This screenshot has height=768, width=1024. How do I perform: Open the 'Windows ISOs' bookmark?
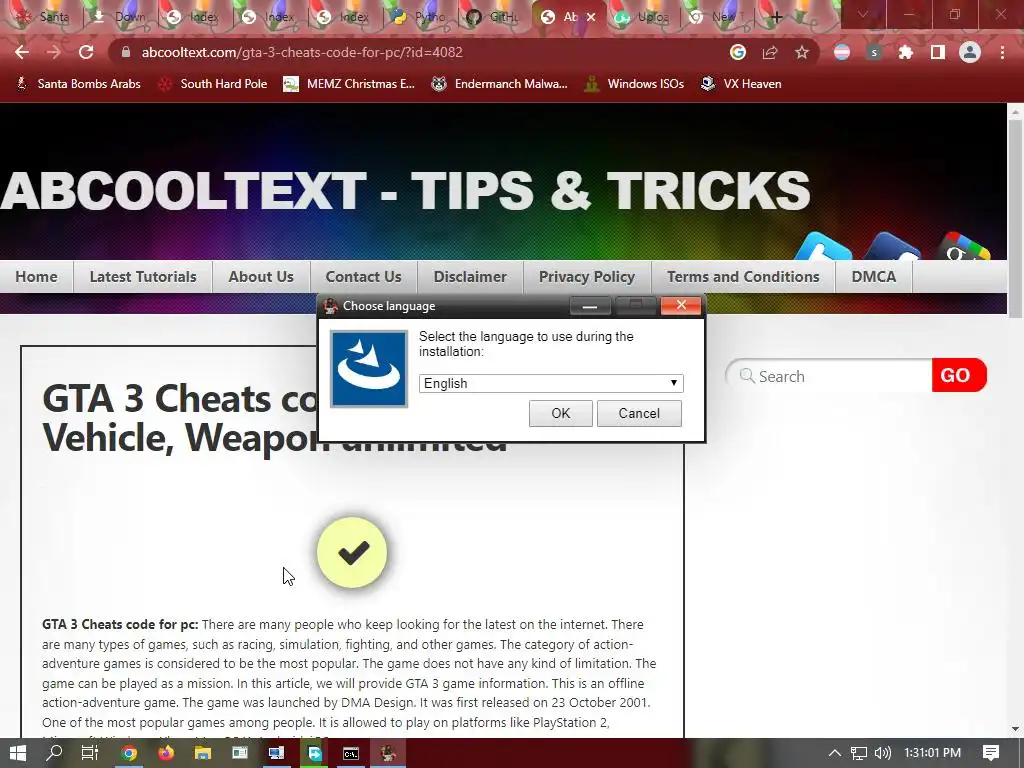[634, 84]
